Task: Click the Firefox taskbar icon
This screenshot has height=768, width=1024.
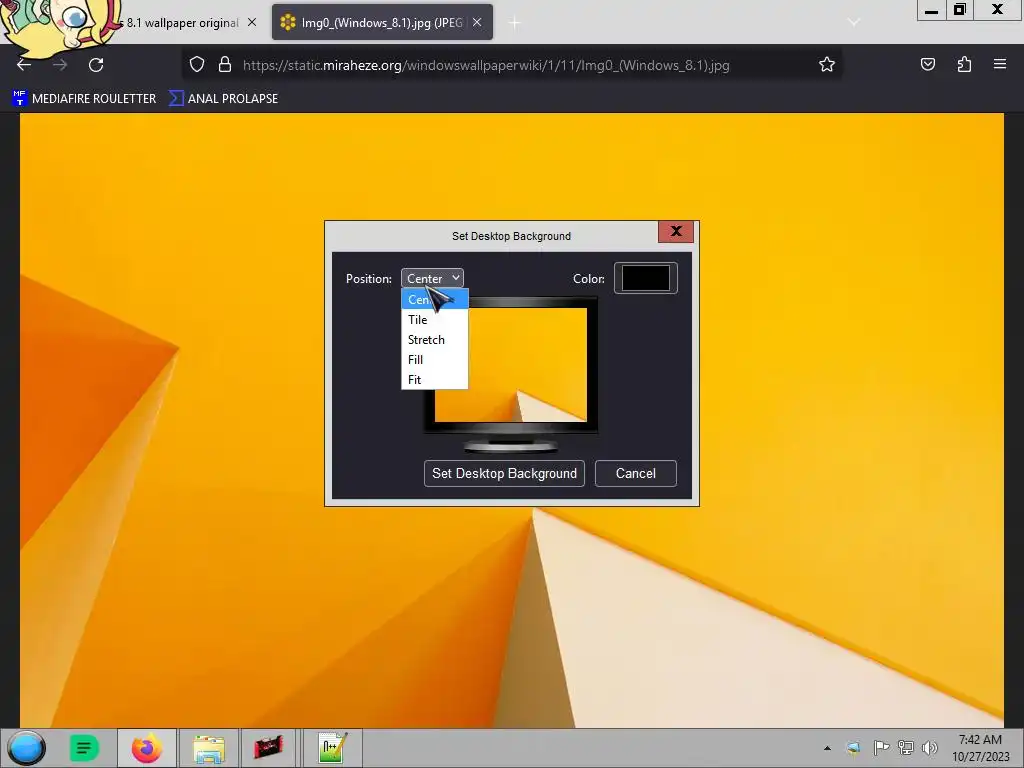Action: tap(146, 748)
